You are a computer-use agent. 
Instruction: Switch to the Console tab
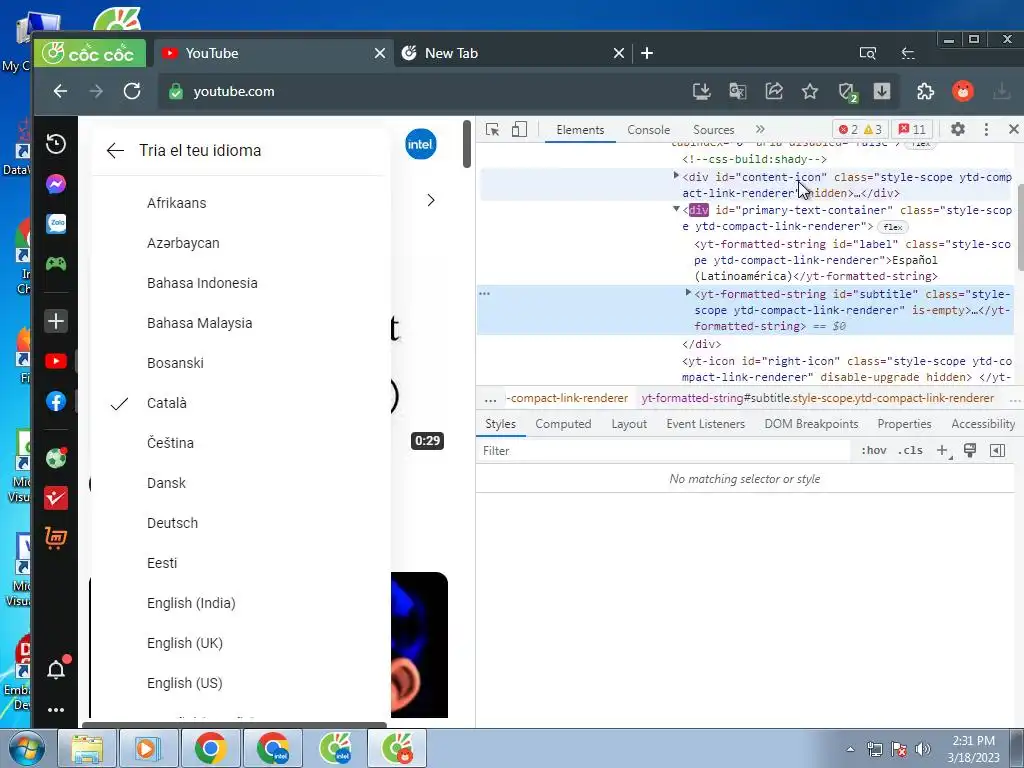point(648,130)
